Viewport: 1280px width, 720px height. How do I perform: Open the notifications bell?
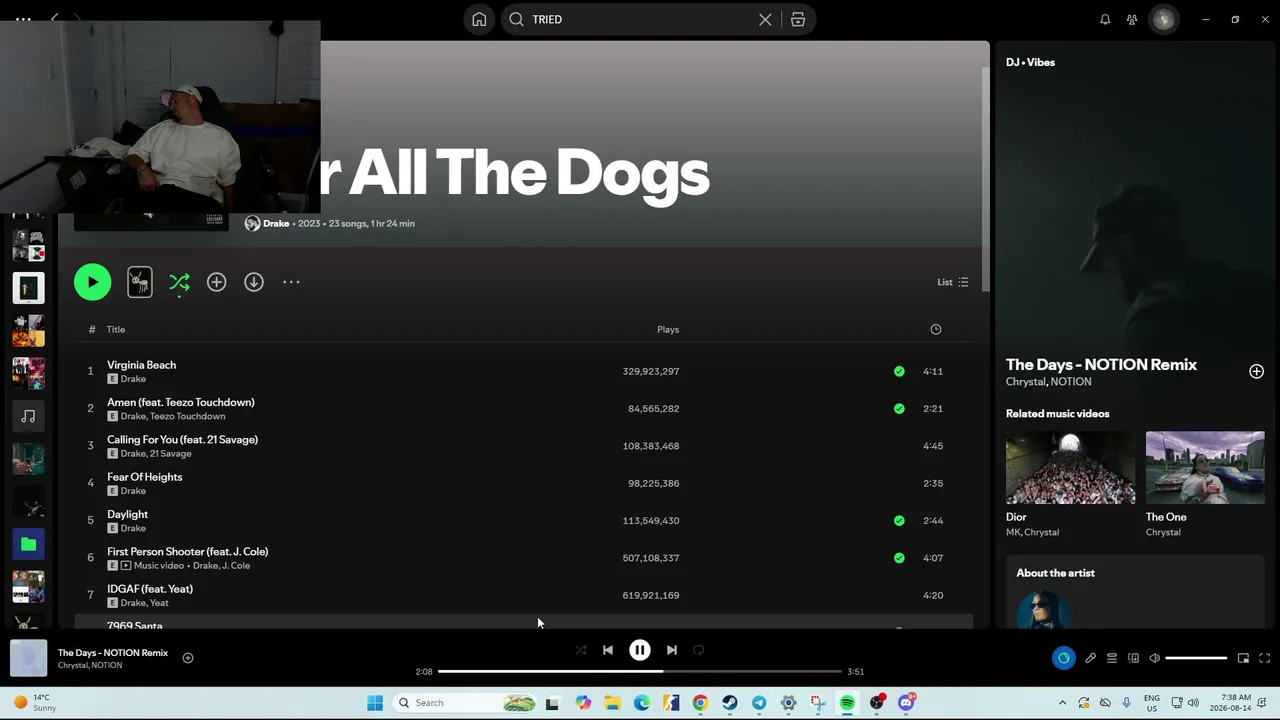pos(1105,19)
